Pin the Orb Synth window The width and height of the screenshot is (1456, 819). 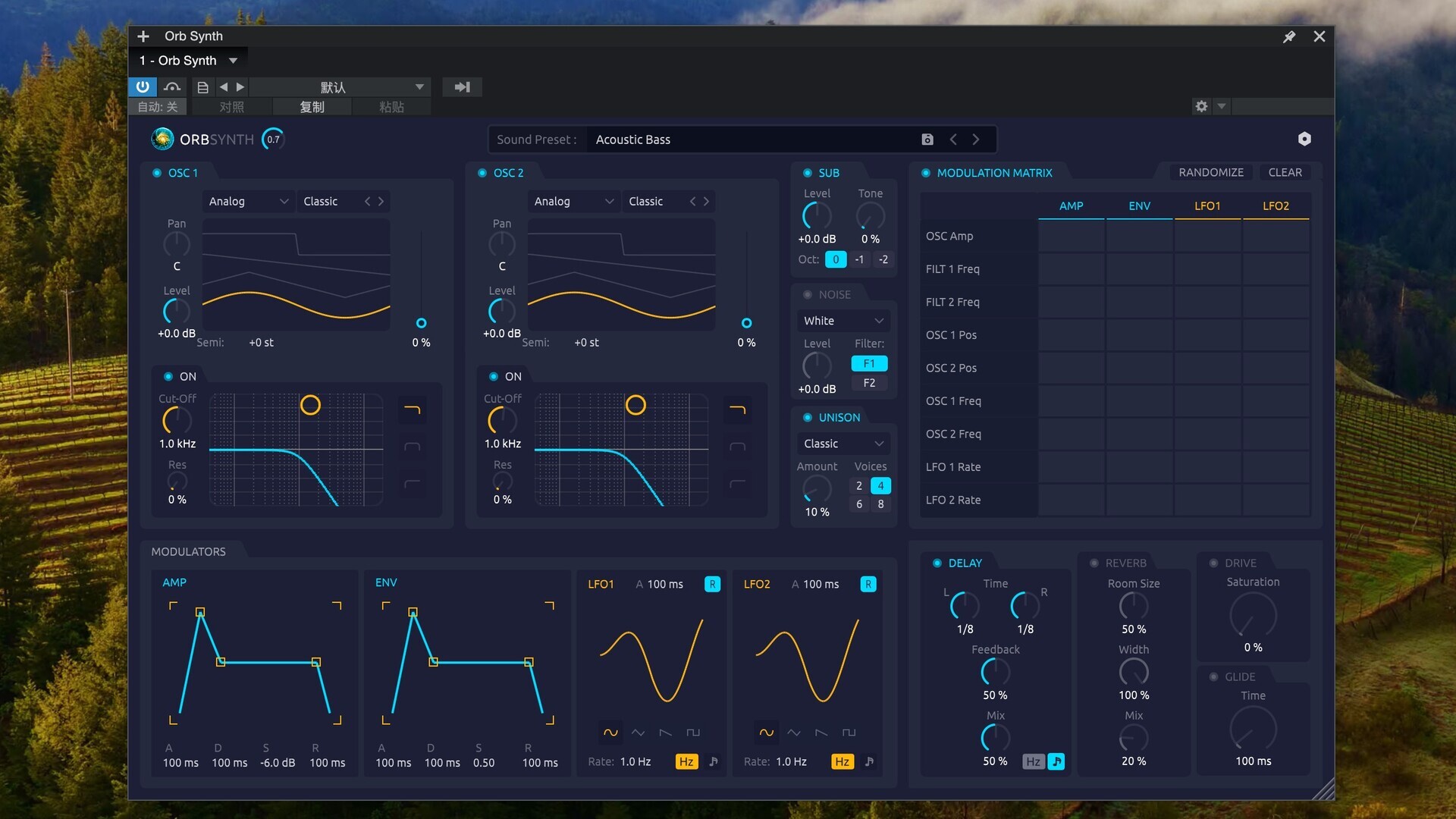click(1288, 36)
